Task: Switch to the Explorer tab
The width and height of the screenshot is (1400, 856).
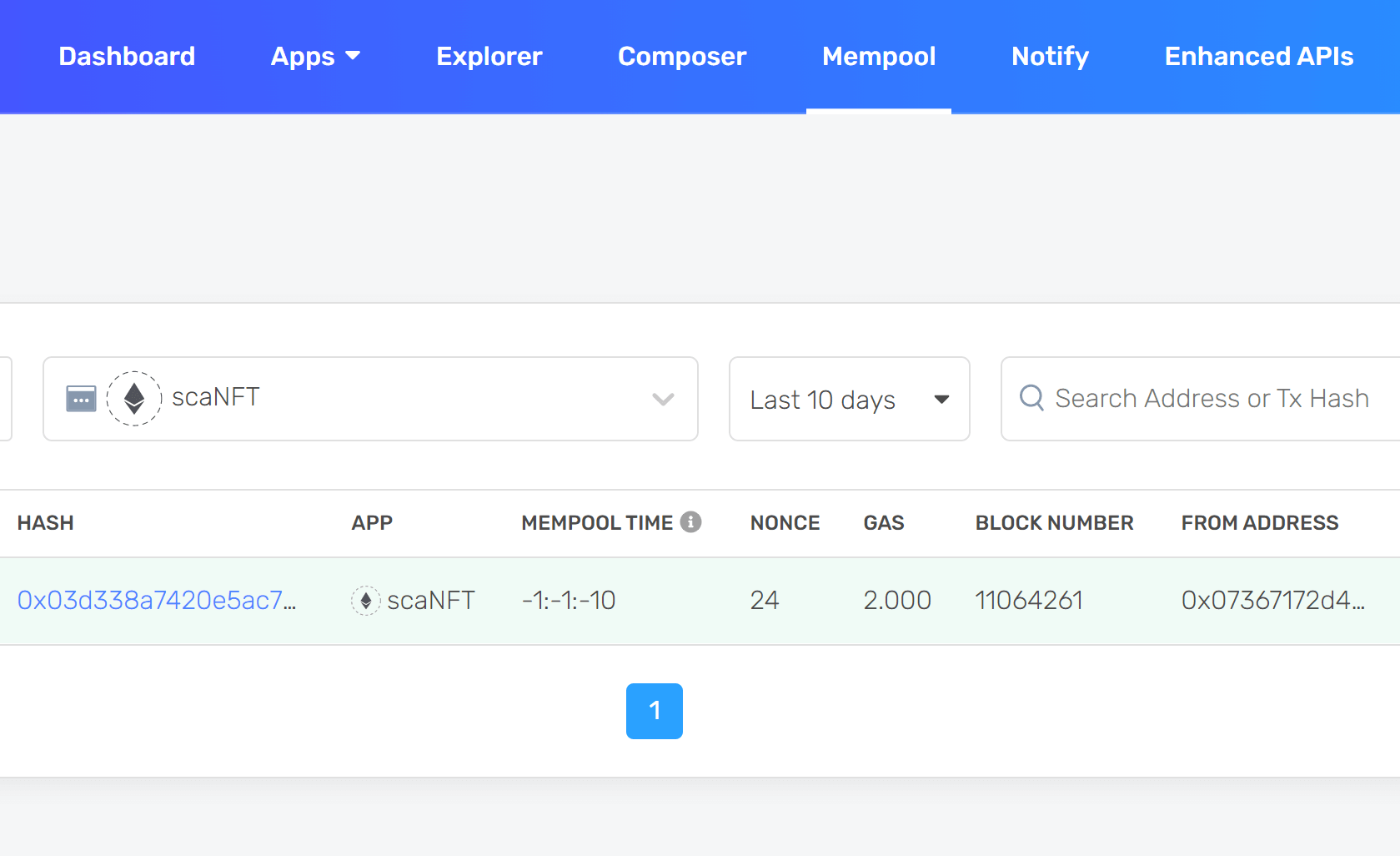Action: click(489, 56)
